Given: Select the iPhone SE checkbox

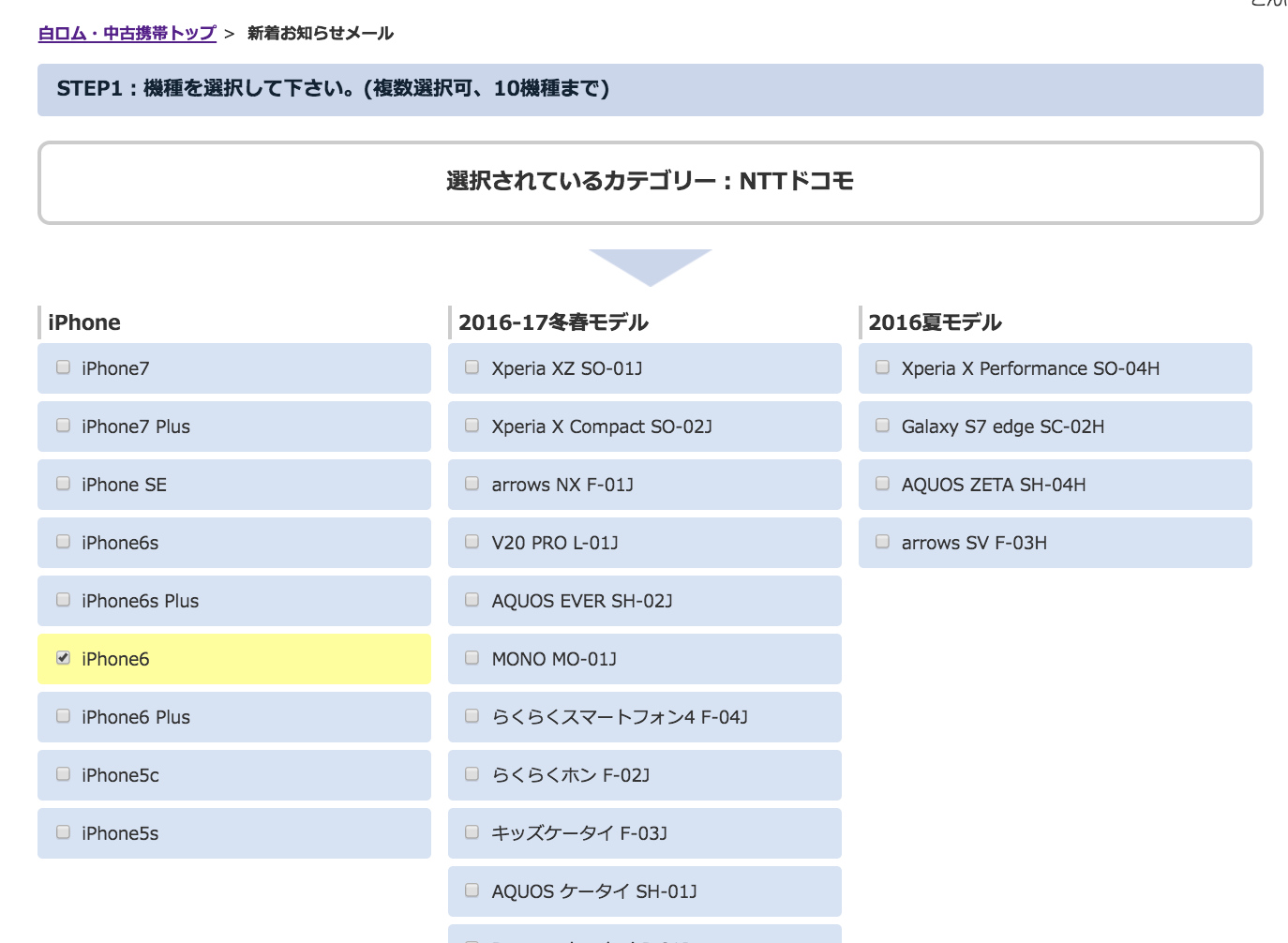Looking at the screenshot, I should coord(63,484).
